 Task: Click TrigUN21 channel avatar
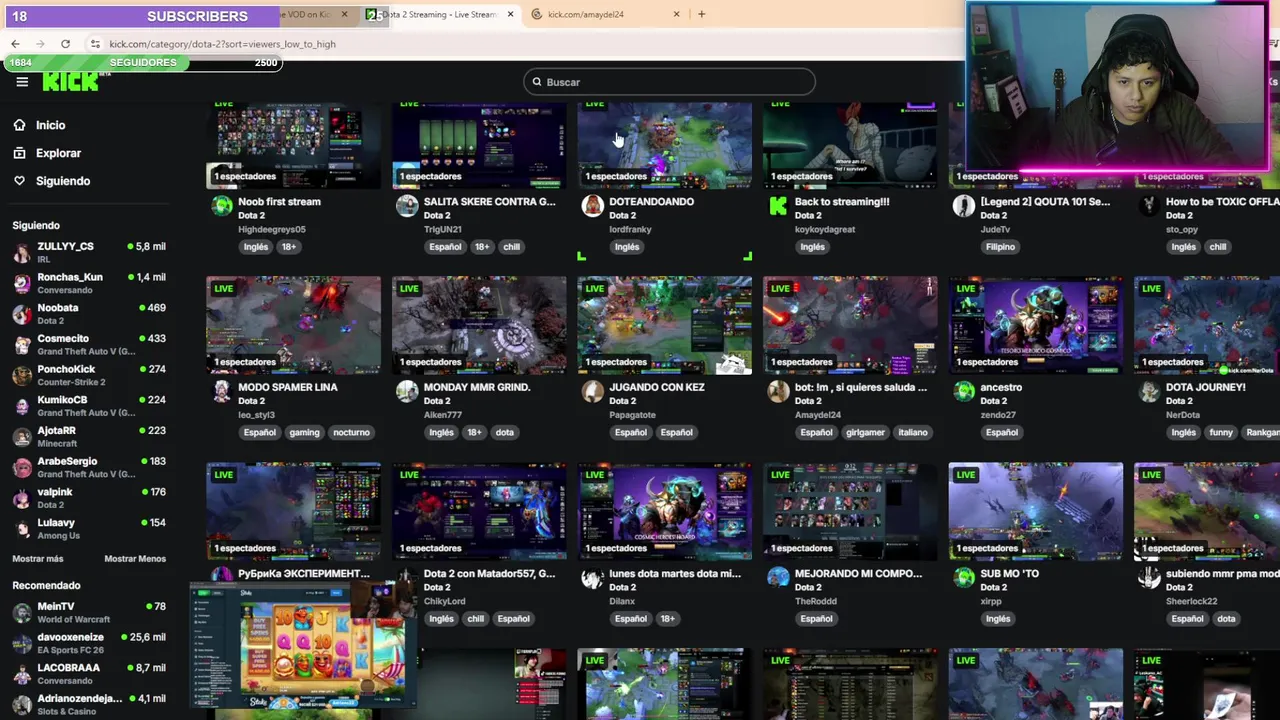click(407, 206)
